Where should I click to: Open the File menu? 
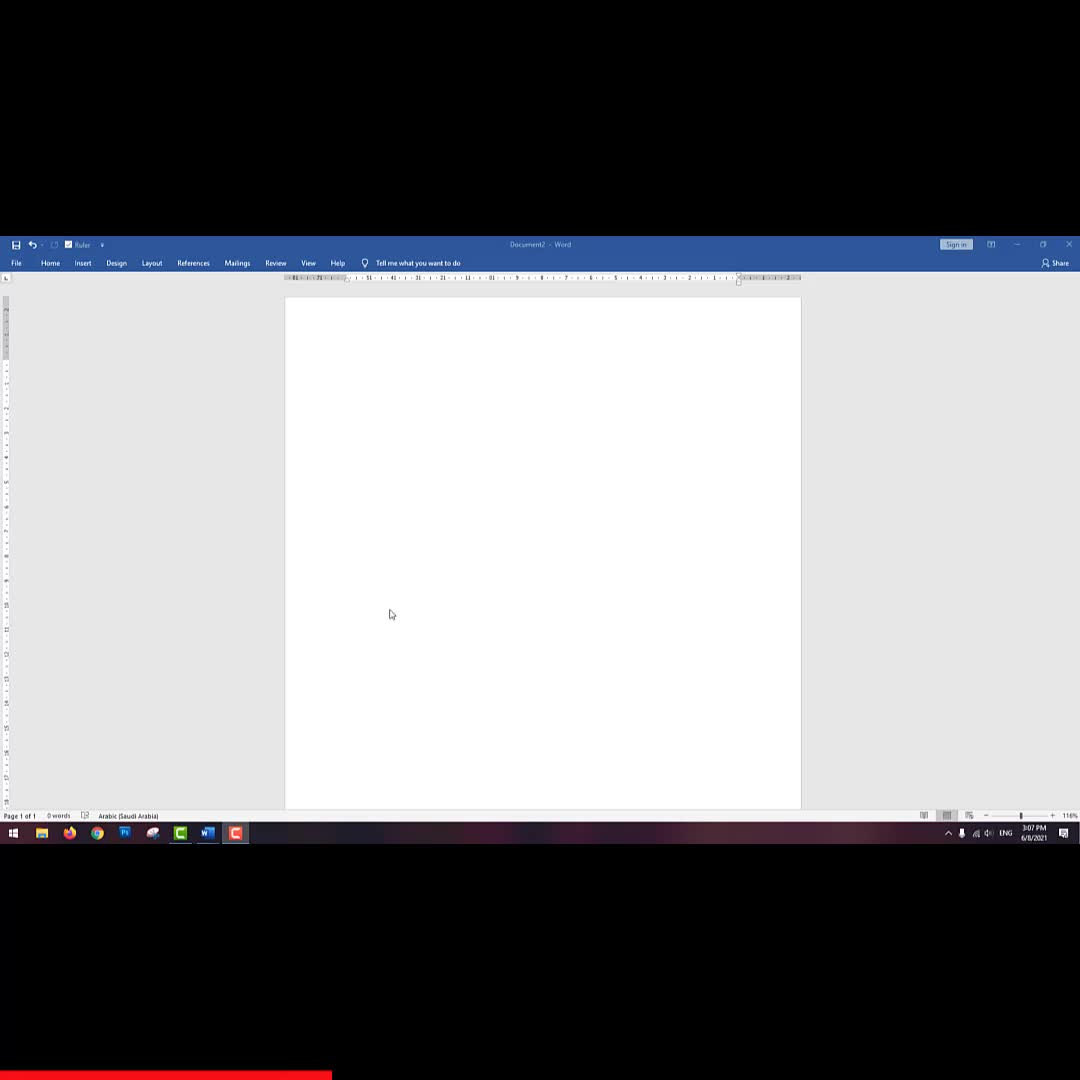tap(17, 263)
